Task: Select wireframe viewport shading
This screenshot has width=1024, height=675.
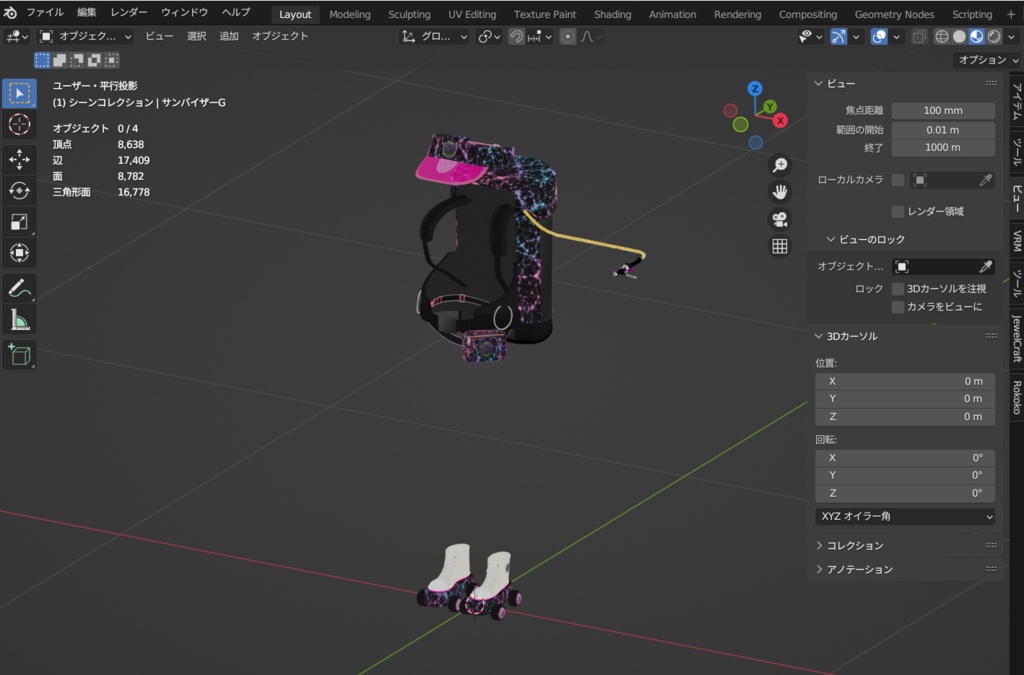Action: (942, 37)
